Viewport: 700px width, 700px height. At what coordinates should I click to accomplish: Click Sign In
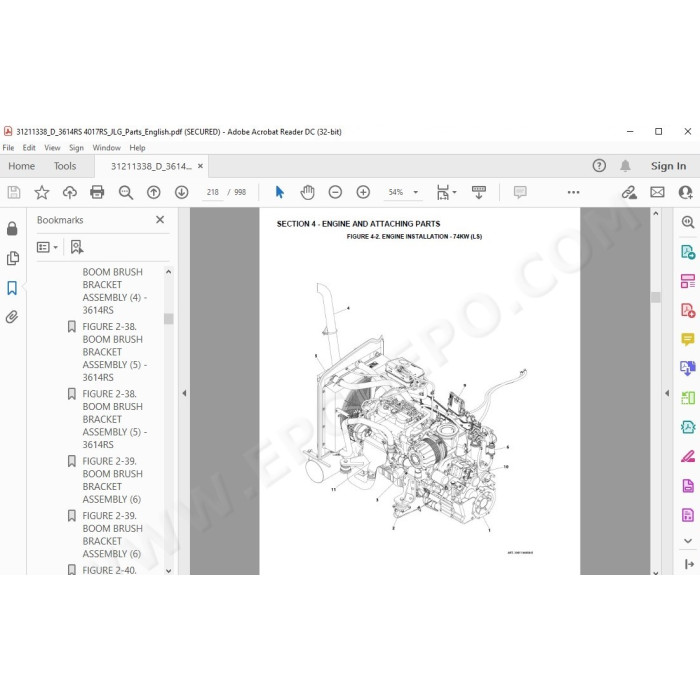coord(668,166)
